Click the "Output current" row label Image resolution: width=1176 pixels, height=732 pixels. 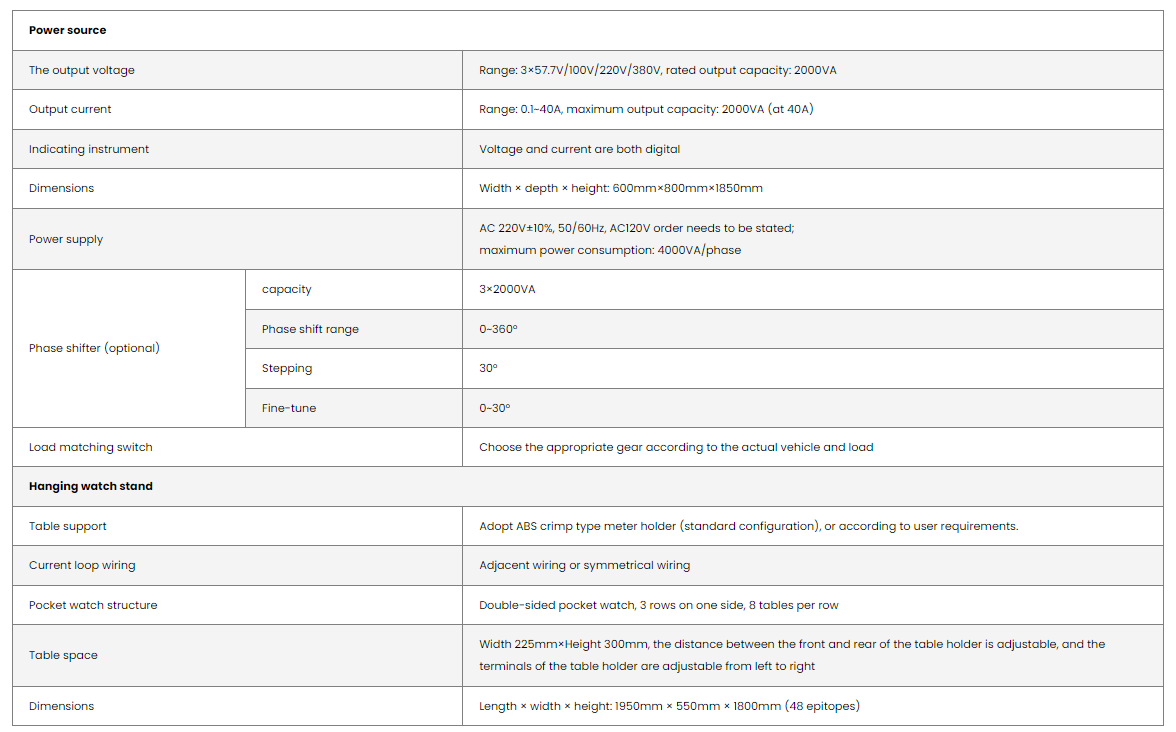[x=70, y=110]
